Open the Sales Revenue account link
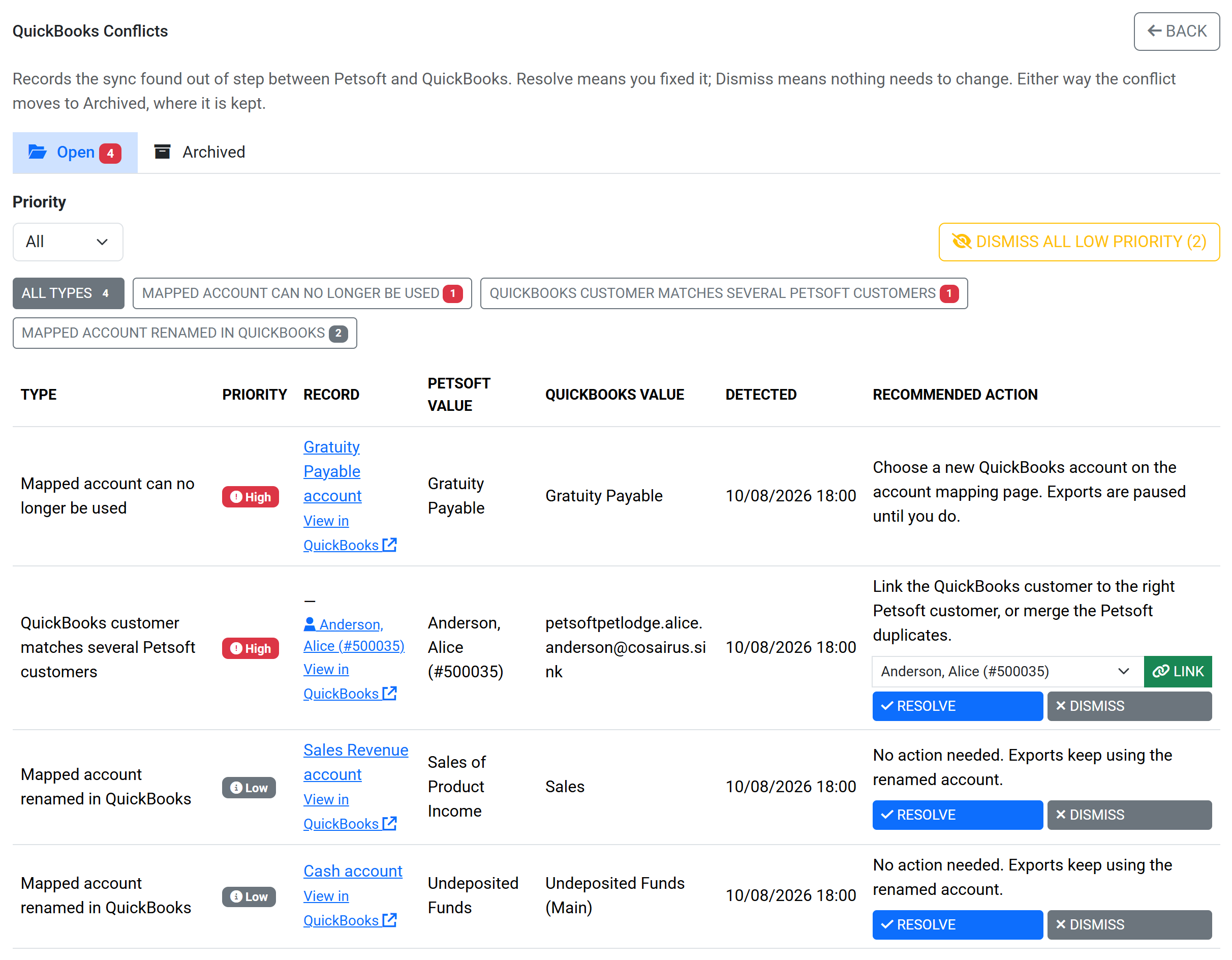Viewport: 1232px width, 960px height. click(x=355, y=762)
